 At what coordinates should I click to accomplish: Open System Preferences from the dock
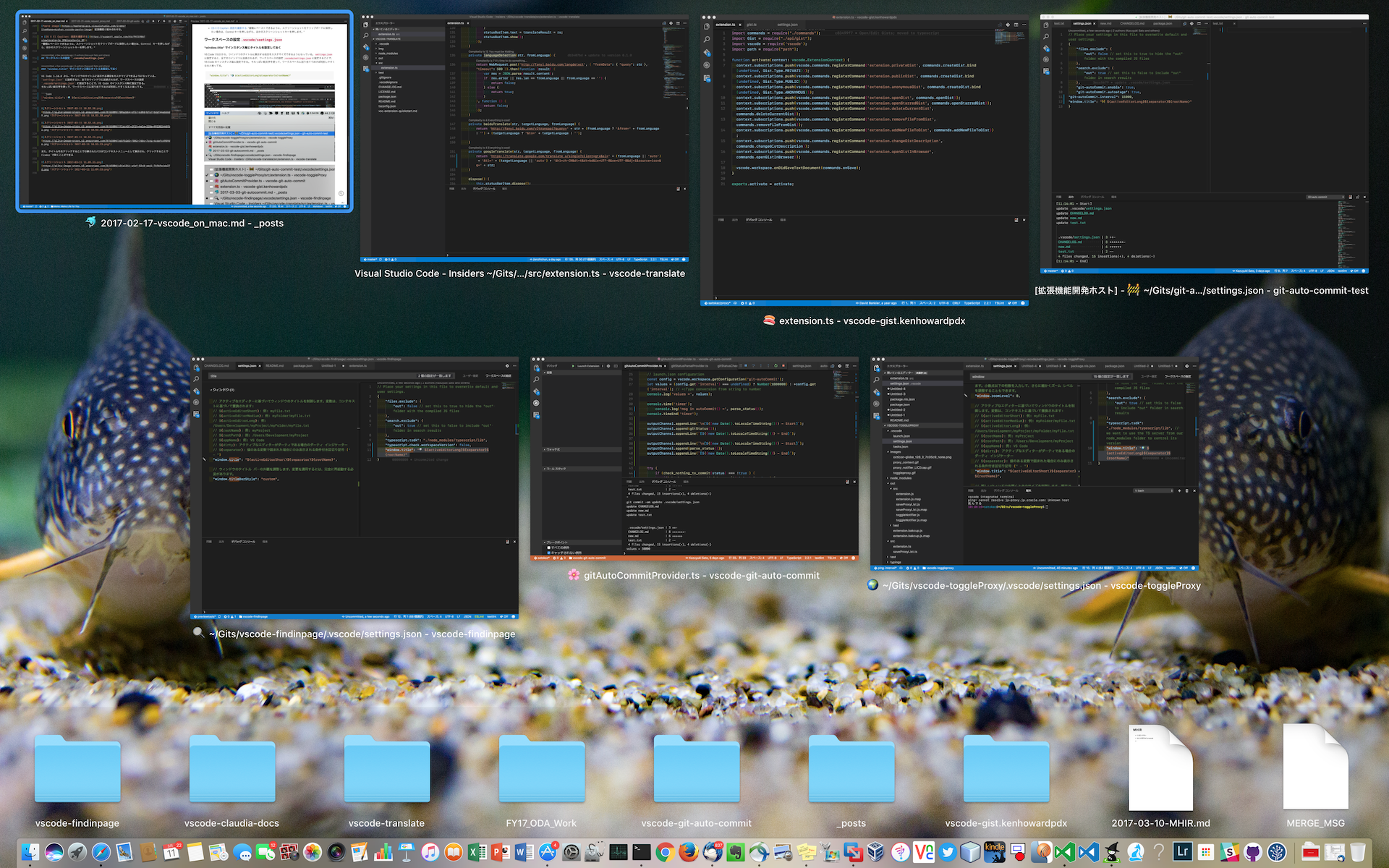click(x=572, y=852)
